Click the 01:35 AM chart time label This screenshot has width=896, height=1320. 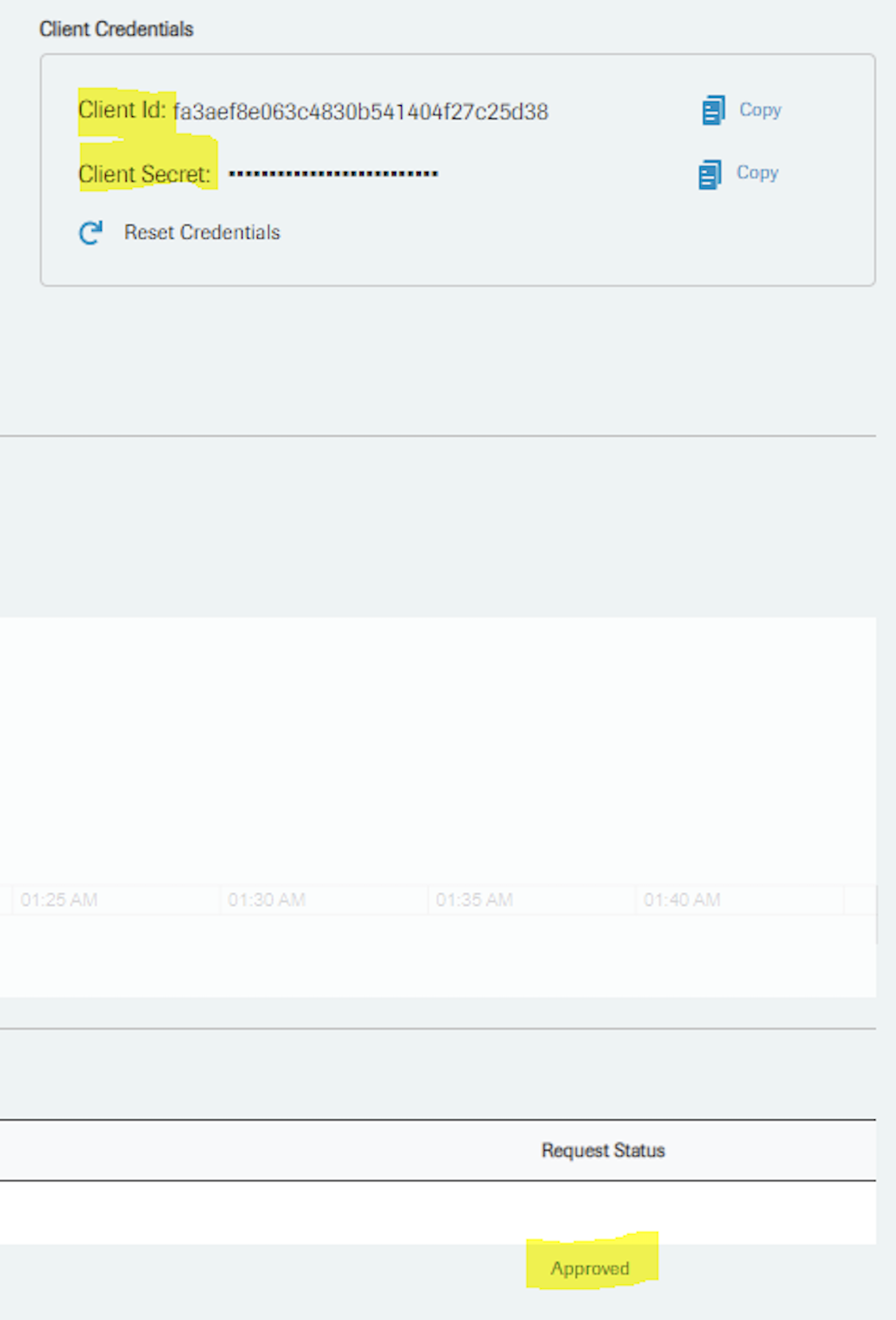474,900
